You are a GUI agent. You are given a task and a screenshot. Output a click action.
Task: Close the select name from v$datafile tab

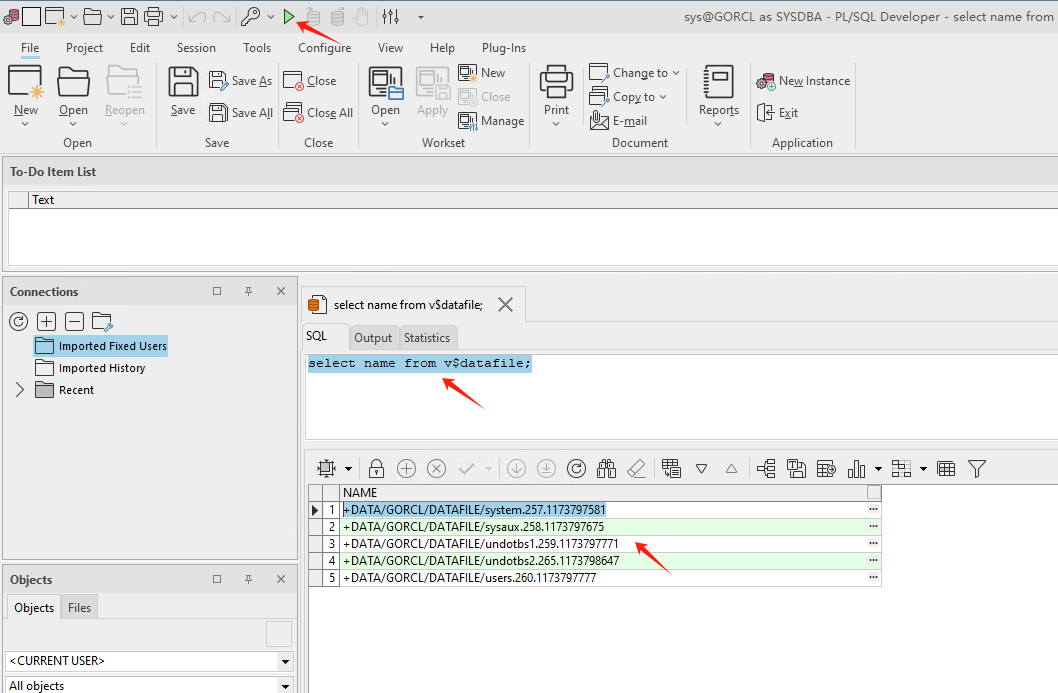point(505,305)
